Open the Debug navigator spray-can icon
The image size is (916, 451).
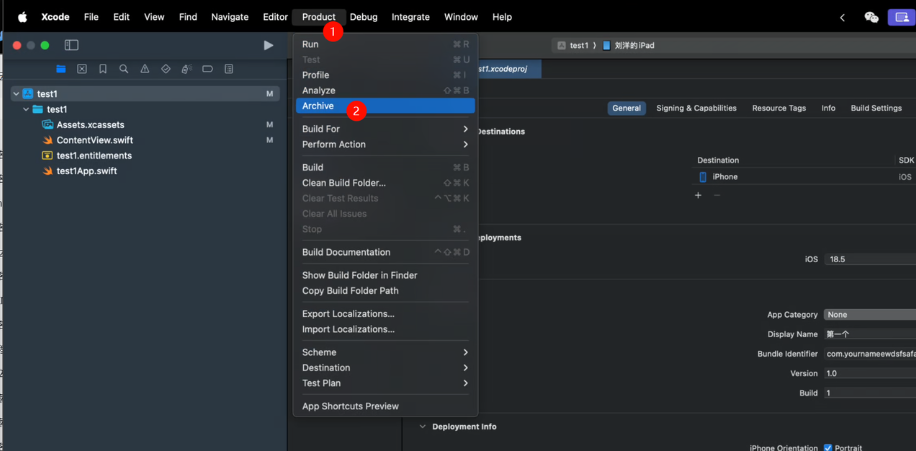coord(186,69)
